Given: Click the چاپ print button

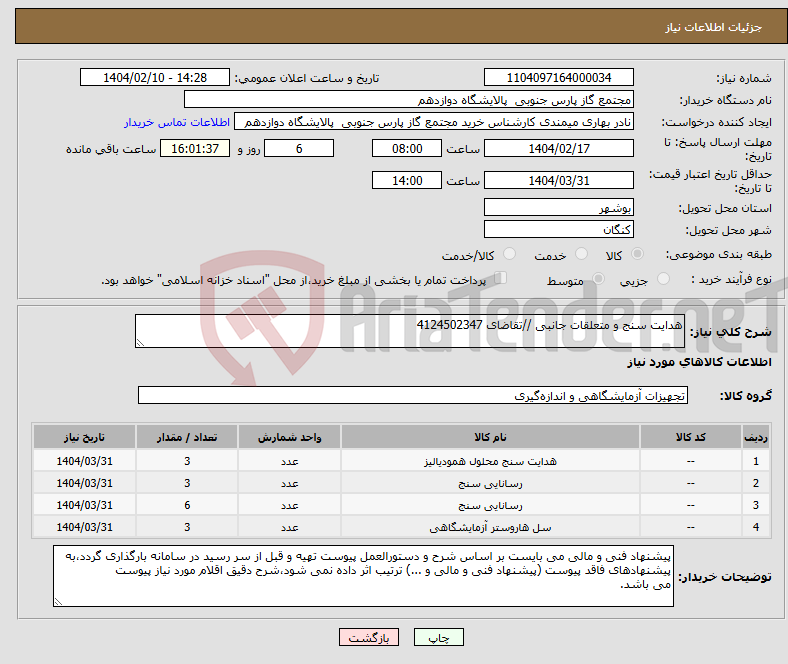Looking at the screenshot, I should pyautogui.click(x=438, y=637).
